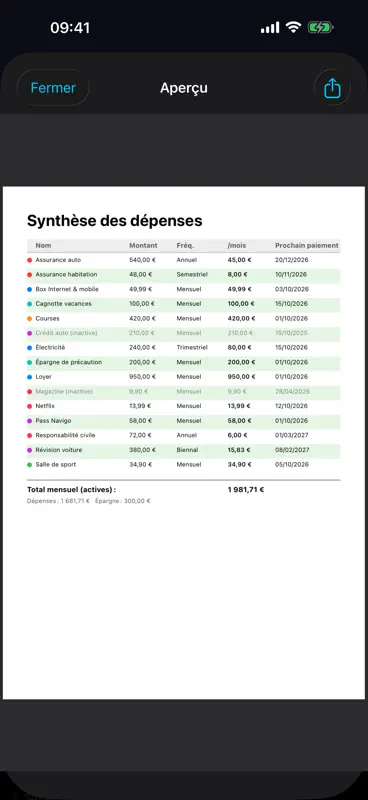Image resolution: width=368 pixels, height=800 pixels.
Task: Click the monthly value '6,00 €'
Action: [x=237, y=435]
